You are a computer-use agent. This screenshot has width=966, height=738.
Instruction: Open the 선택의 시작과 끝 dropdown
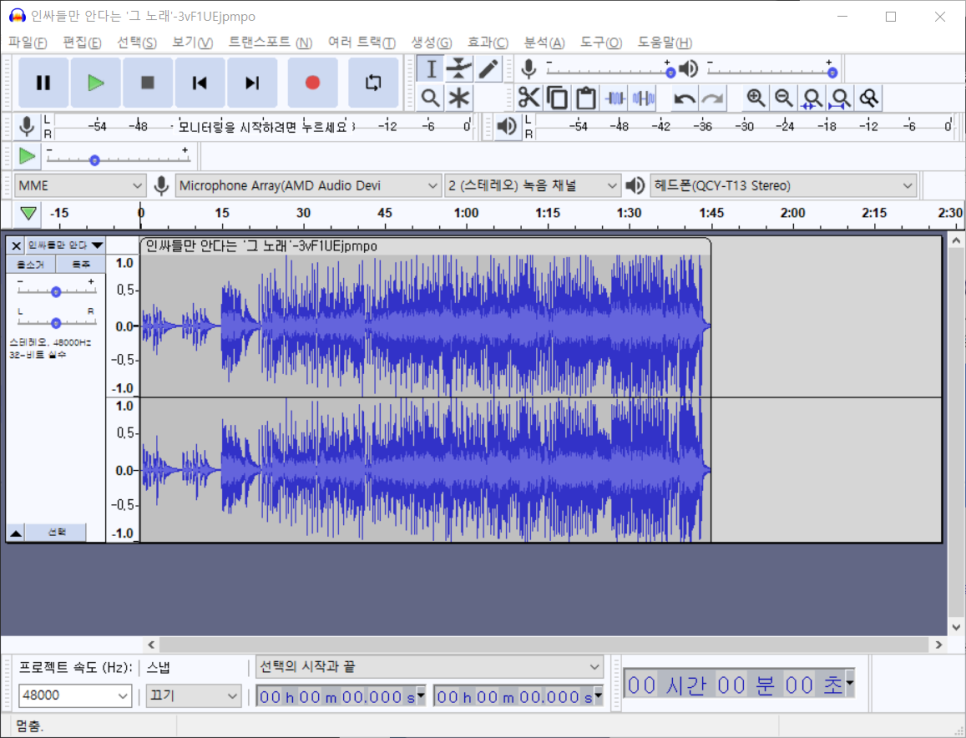[x=429, y=667]
